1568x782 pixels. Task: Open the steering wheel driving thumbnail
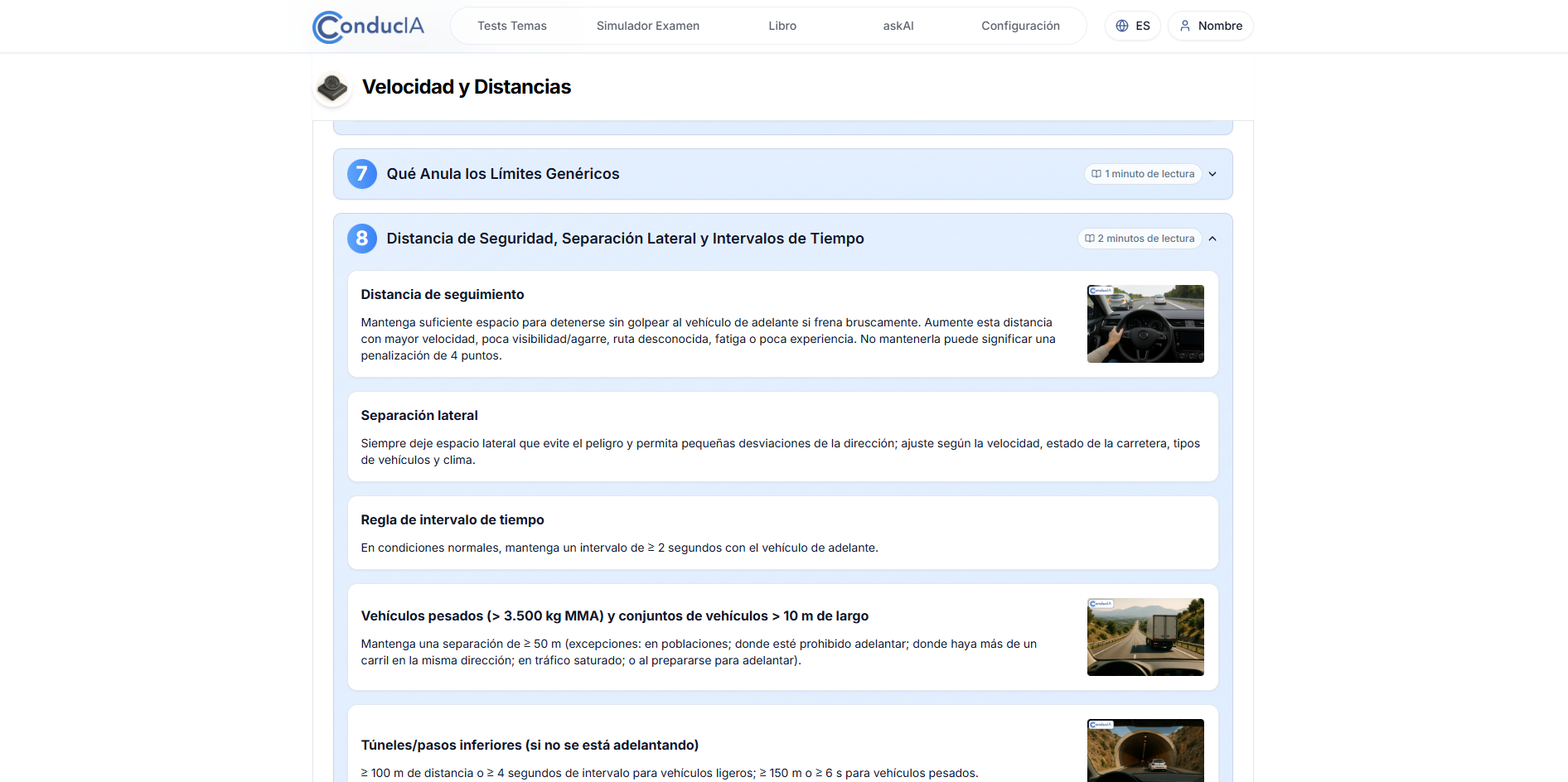pyautogui.click(x=1145, y=324)
